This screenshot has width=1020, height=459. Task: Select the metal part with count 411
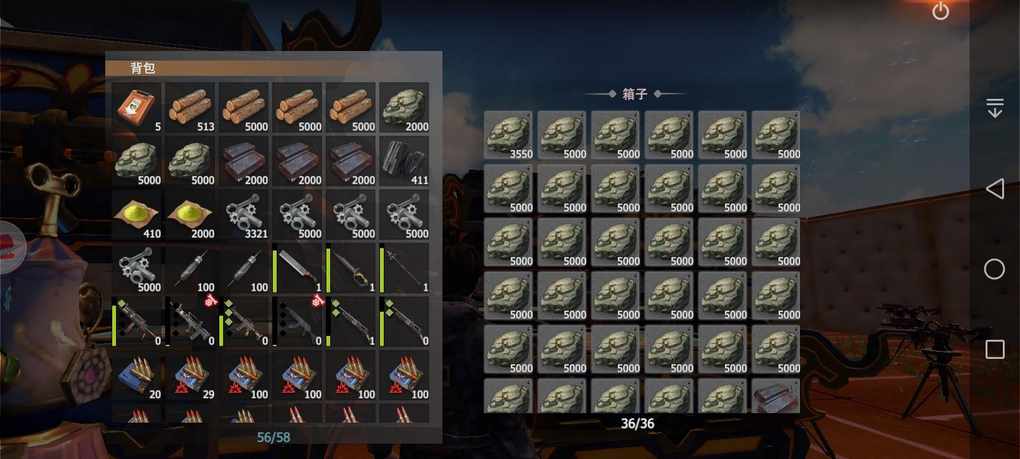(x=404, y=161)
